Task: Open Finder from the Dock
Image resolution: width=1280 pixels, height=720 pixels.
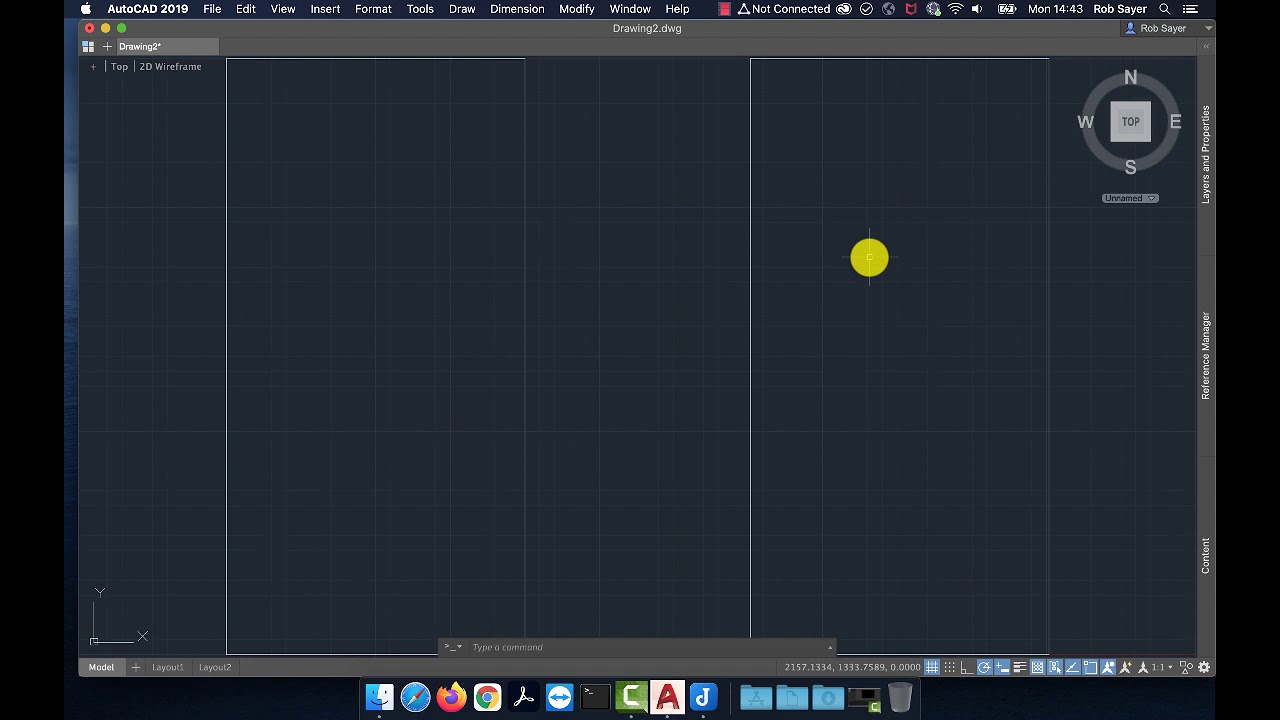Action: (380, 697)
